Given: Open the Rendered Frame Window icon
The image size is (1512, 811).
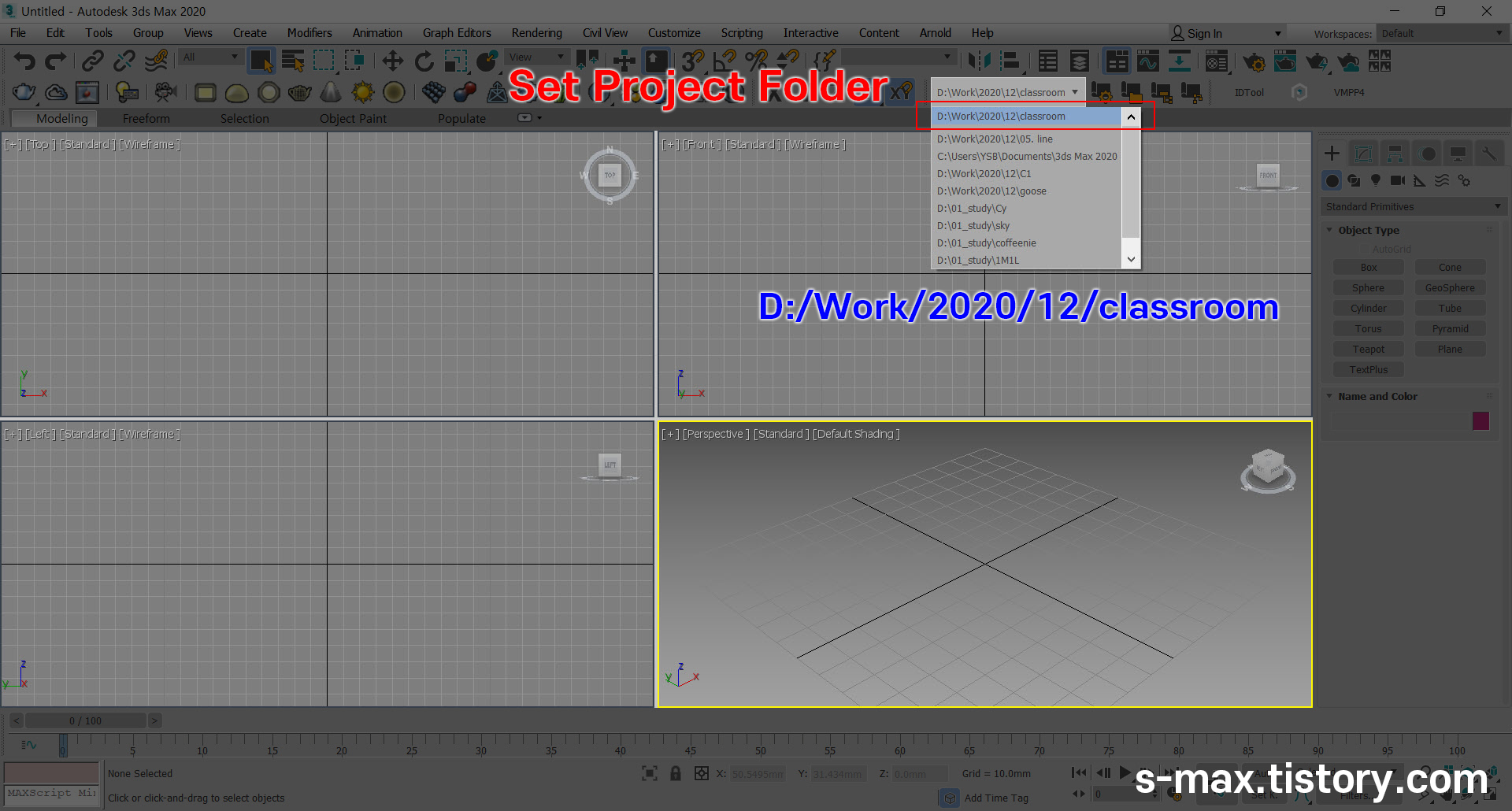Looking at the screenshot, I should tap(1285, 61).
